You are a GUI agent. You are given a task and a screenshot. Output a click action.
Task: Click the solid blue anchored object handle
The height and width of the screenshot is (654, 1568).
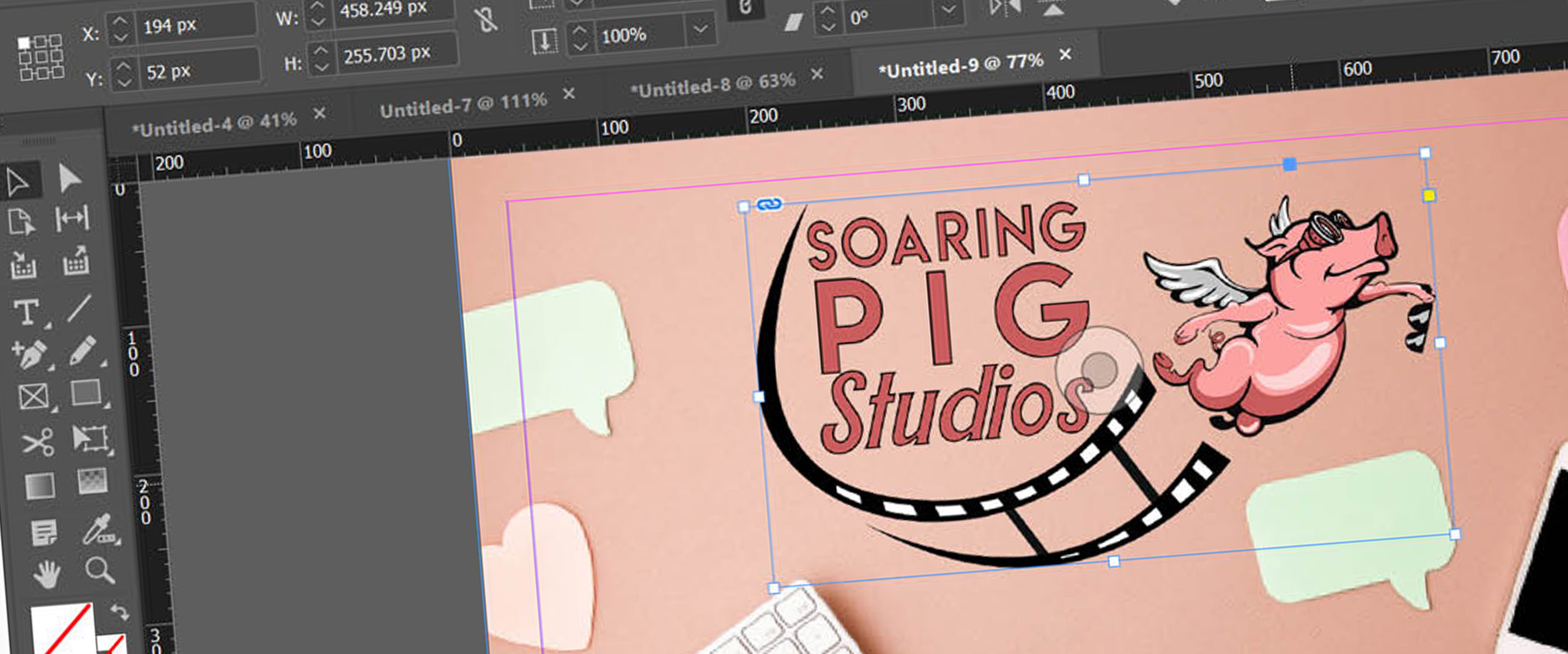(x=1290, y=164)
